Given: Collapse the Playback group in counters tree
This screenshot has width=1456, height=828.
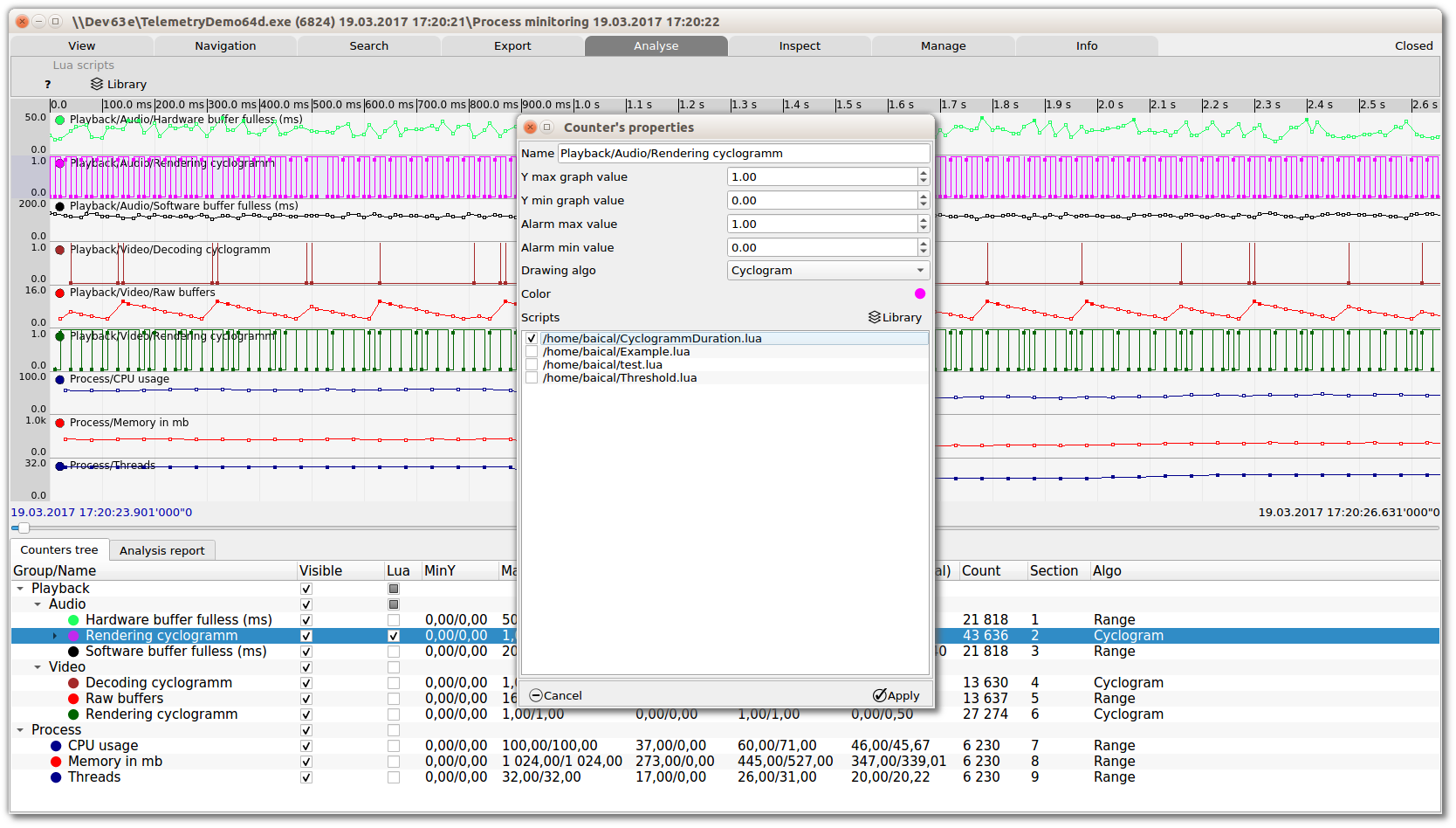Looking at the screenshot, I should pyautogui.click(x=20, y=589).
